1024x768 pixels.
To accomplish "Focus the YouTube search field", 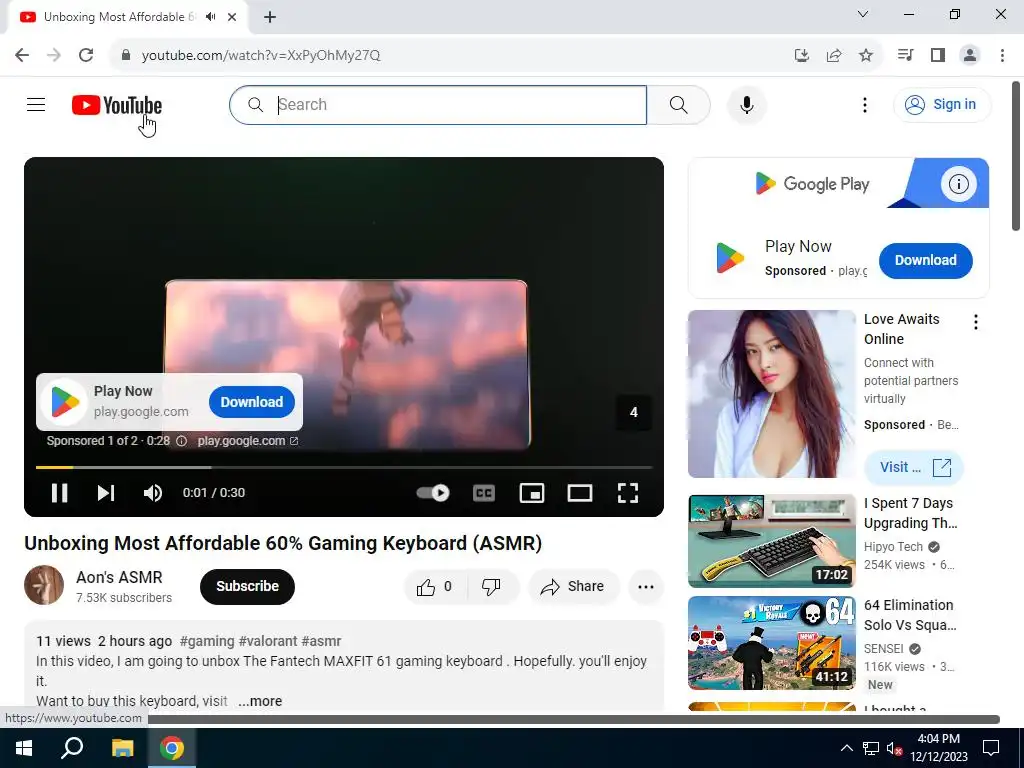I will tap(438, 104).
